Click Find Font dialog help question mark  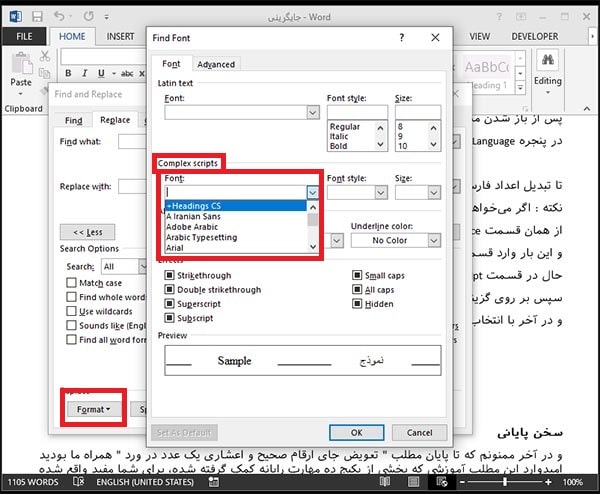pyautogui.click(x=401, y=37)
